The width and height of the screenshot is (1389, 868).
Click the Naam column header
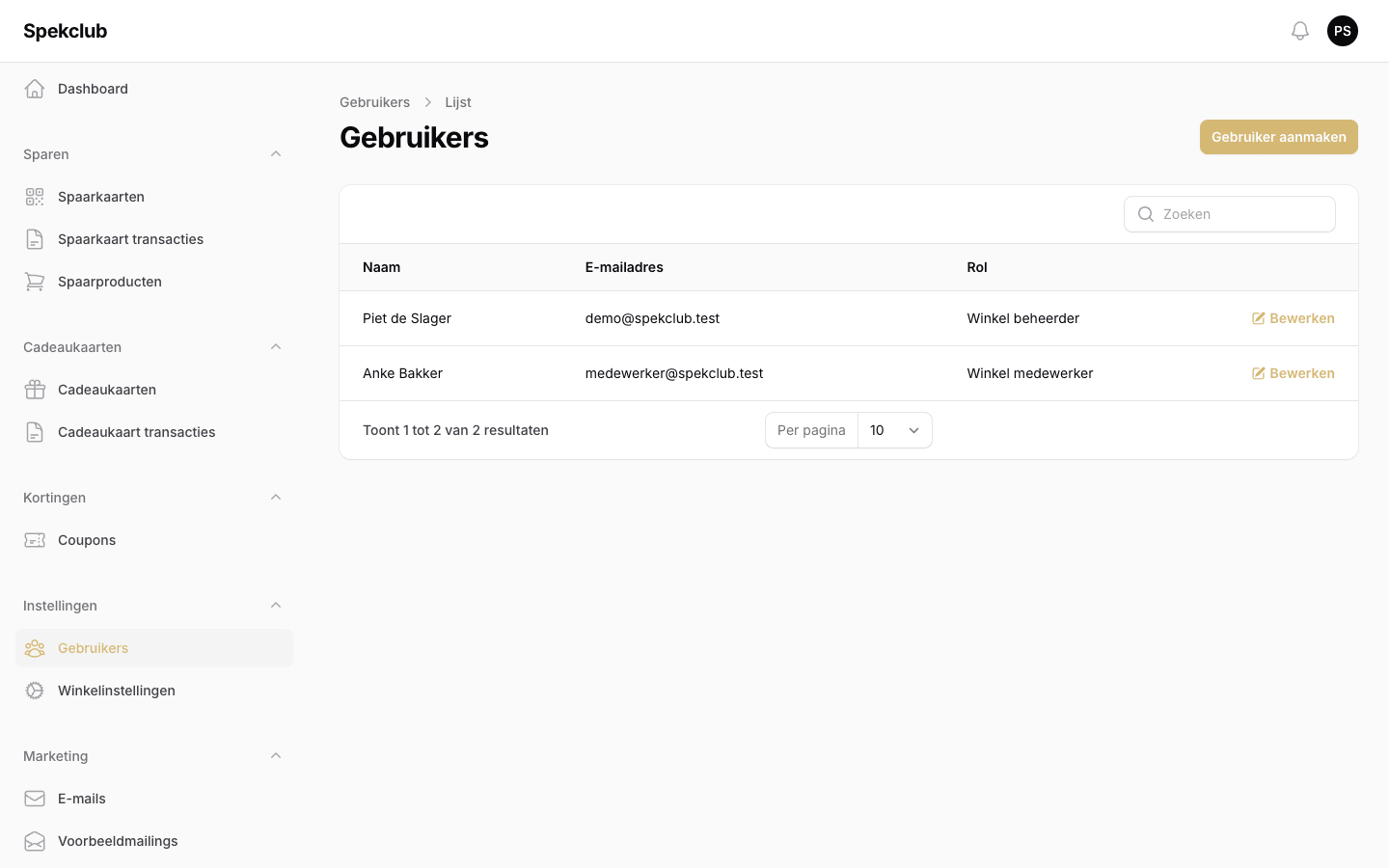382,267
